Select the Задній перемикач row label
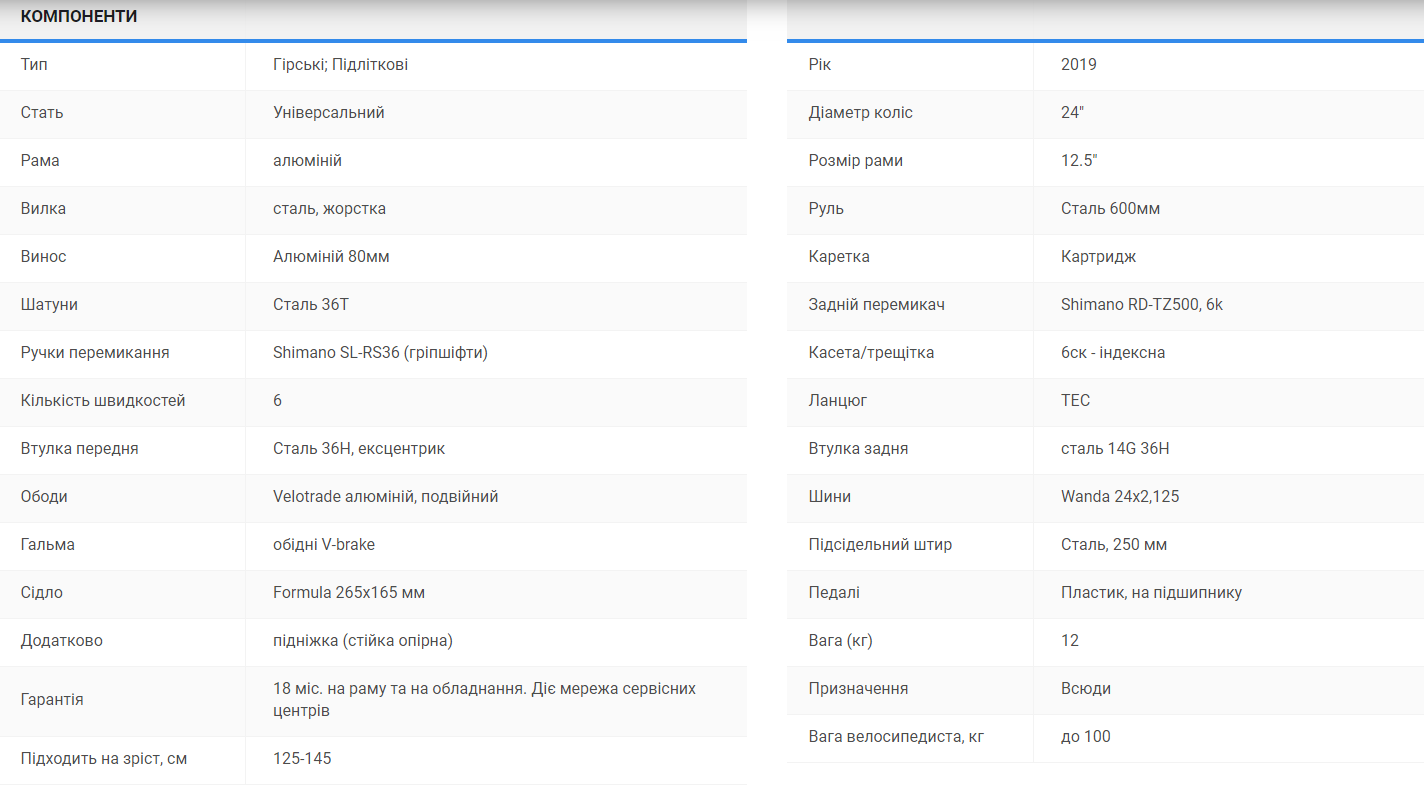This screenshot has width=1424, height=787. coord(876,305)
